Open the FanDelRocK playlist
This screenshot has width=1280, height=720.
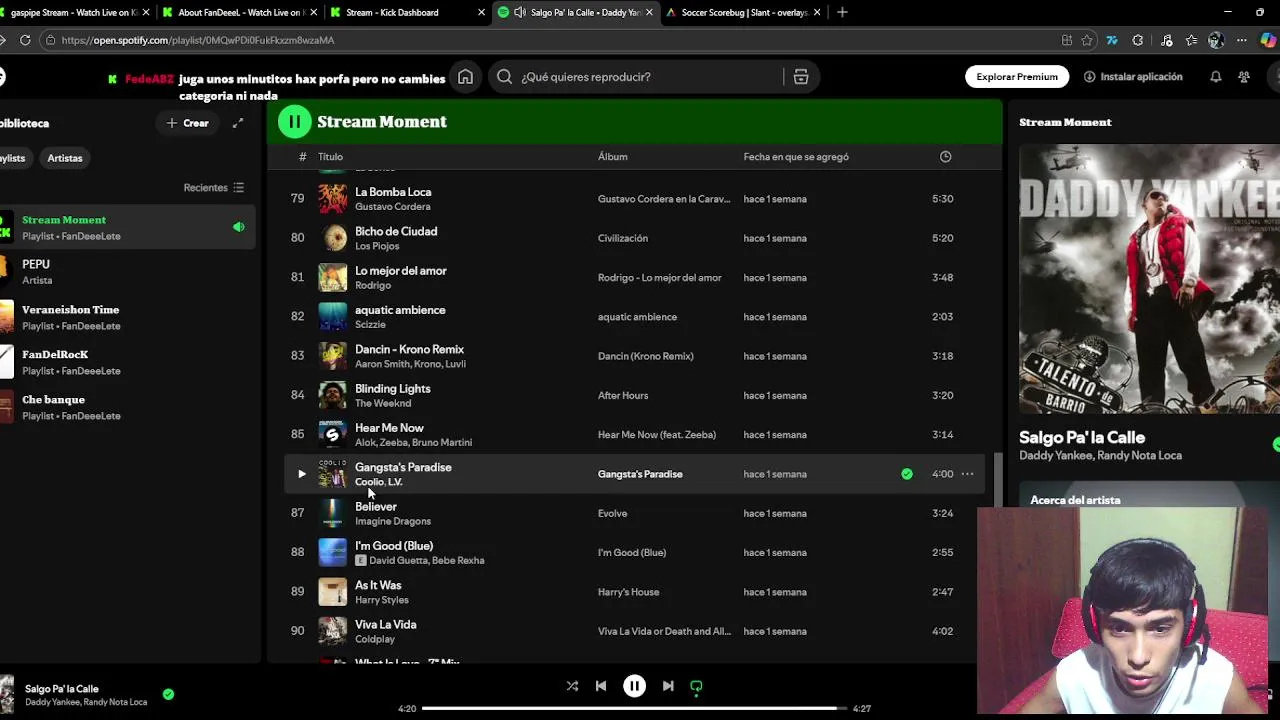128,362
